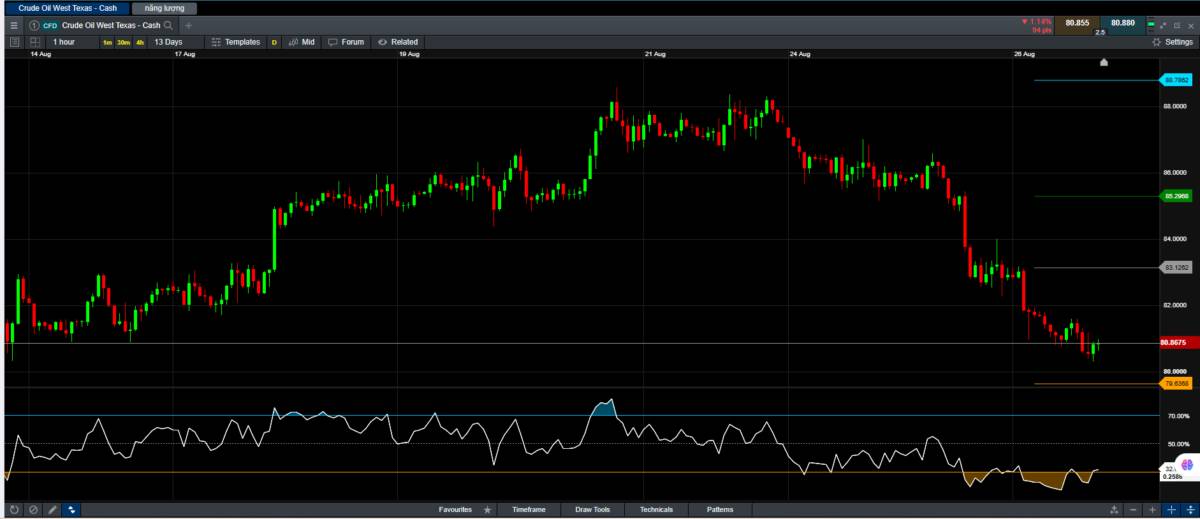Click the 21 Aug date label
This screenshot has width=1200, height=519.
655,54
